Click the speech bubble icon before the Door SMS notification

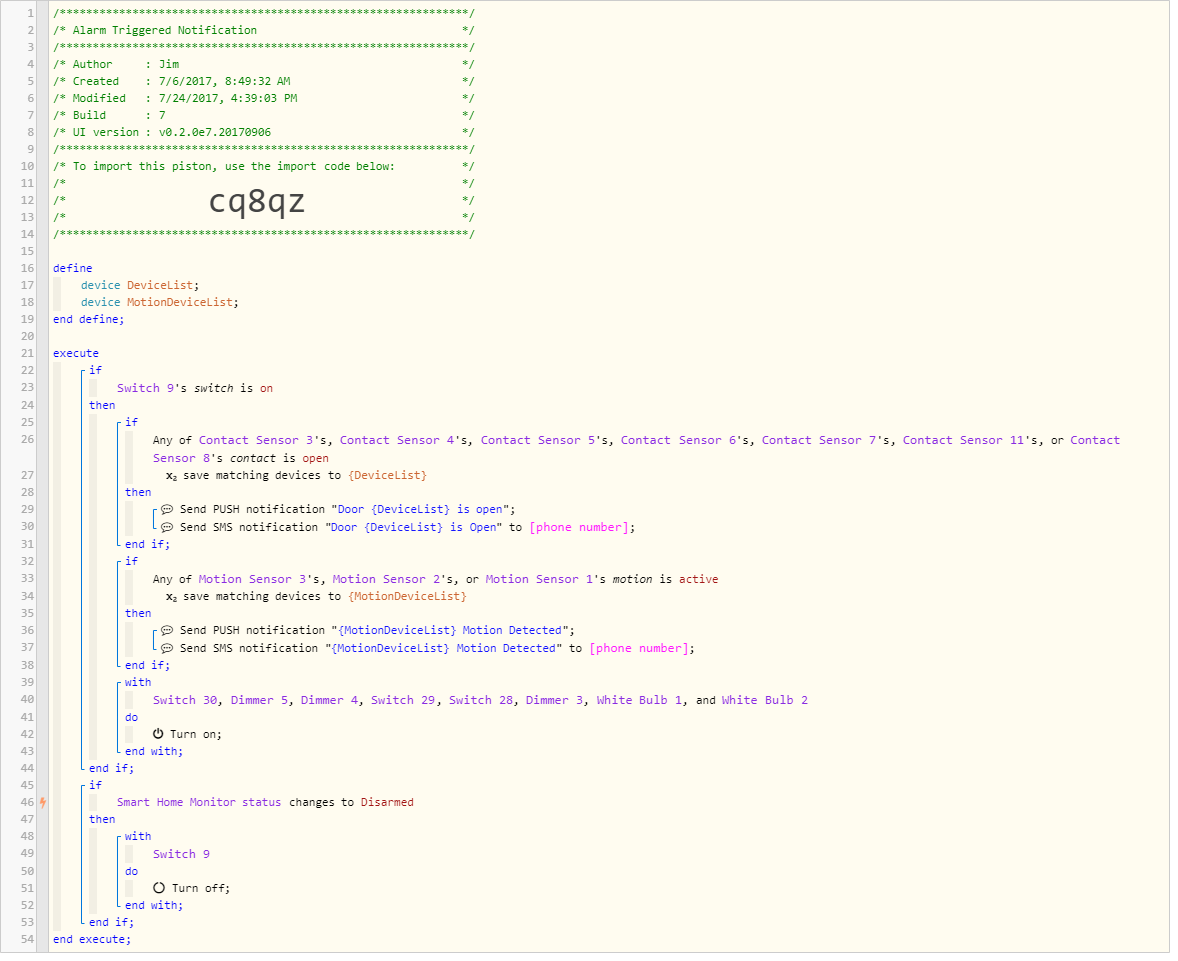167,527
